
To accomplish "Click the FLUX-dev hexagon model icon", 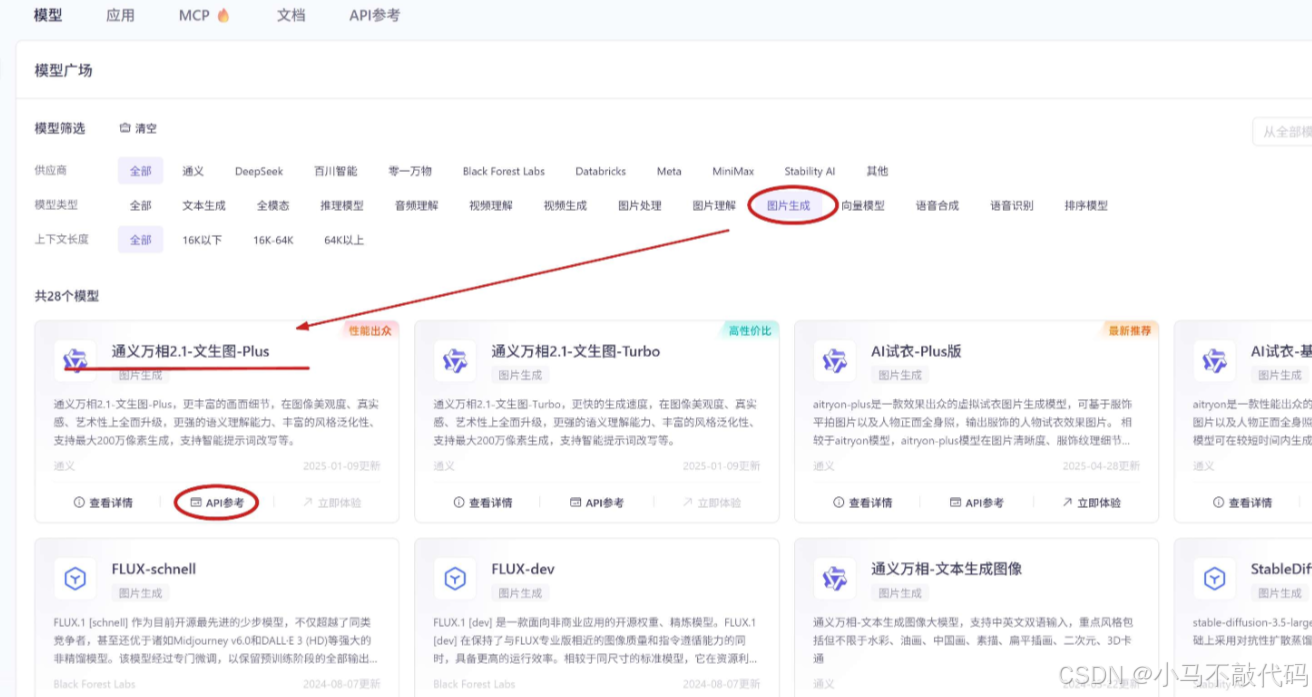I will tap(455, 578).
